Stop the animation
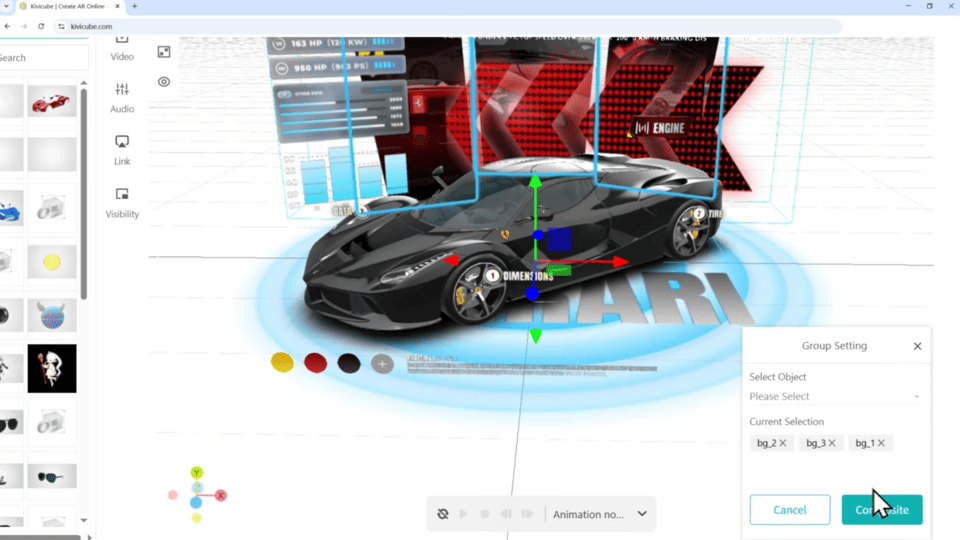Image resolution: width=960 pixels, height=540 pixels. click(485, 514)
